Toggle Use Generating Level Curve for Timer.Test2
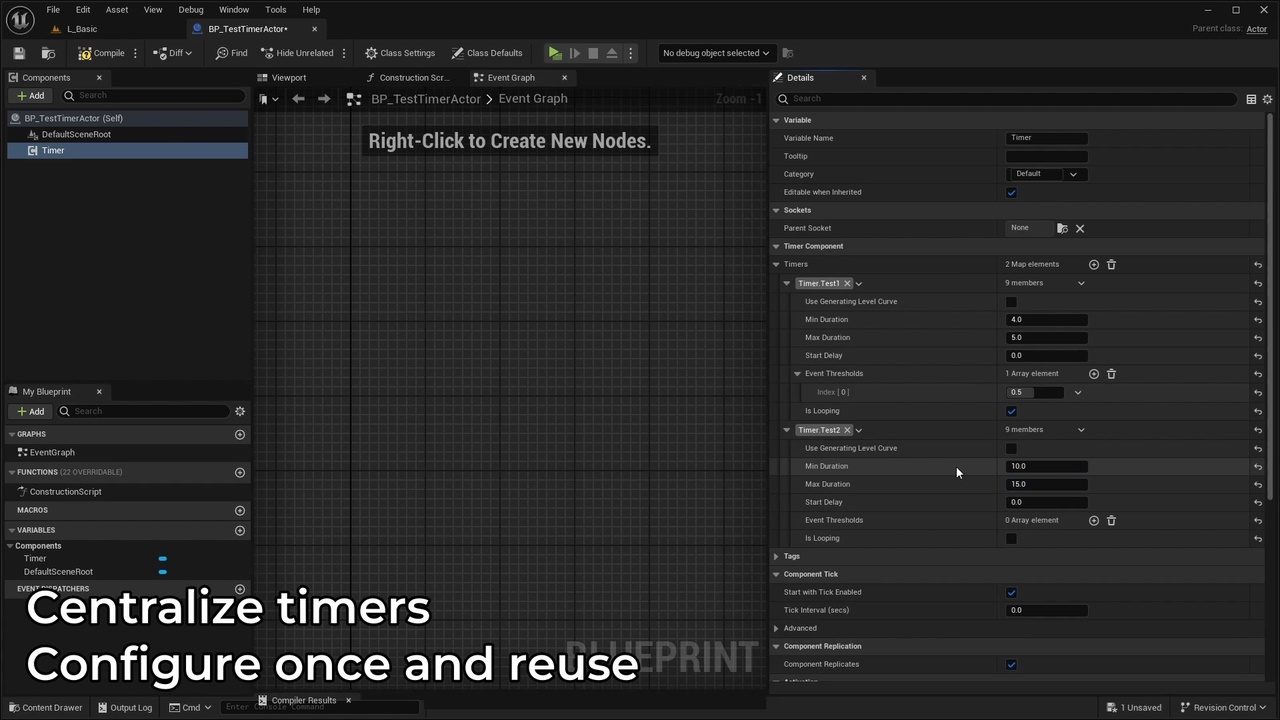The image size is (1280, 720). click(x=1011, y=449)
